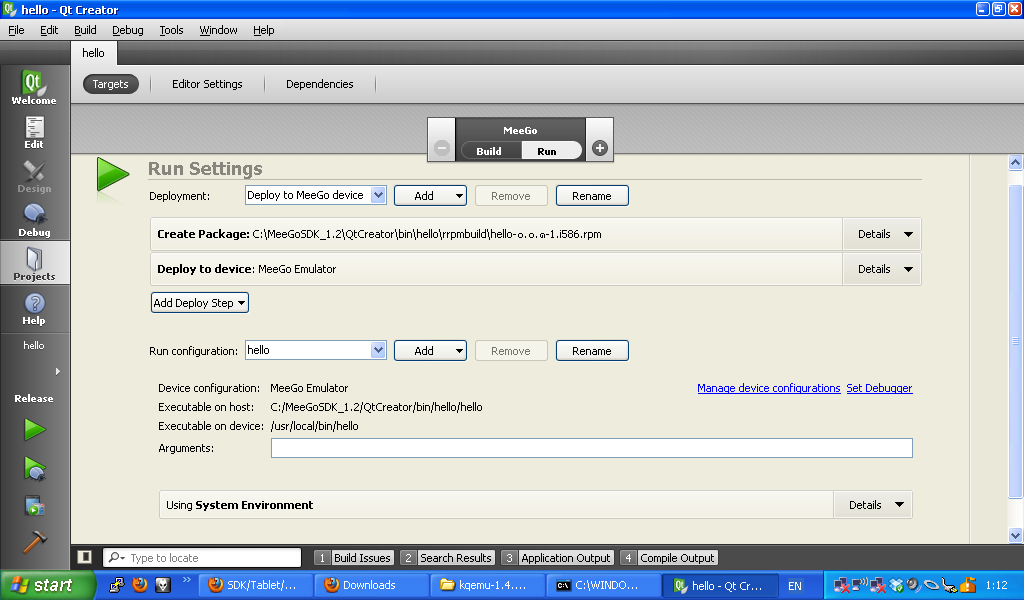Open the Run configuration combo box

(x=315, y=350)
